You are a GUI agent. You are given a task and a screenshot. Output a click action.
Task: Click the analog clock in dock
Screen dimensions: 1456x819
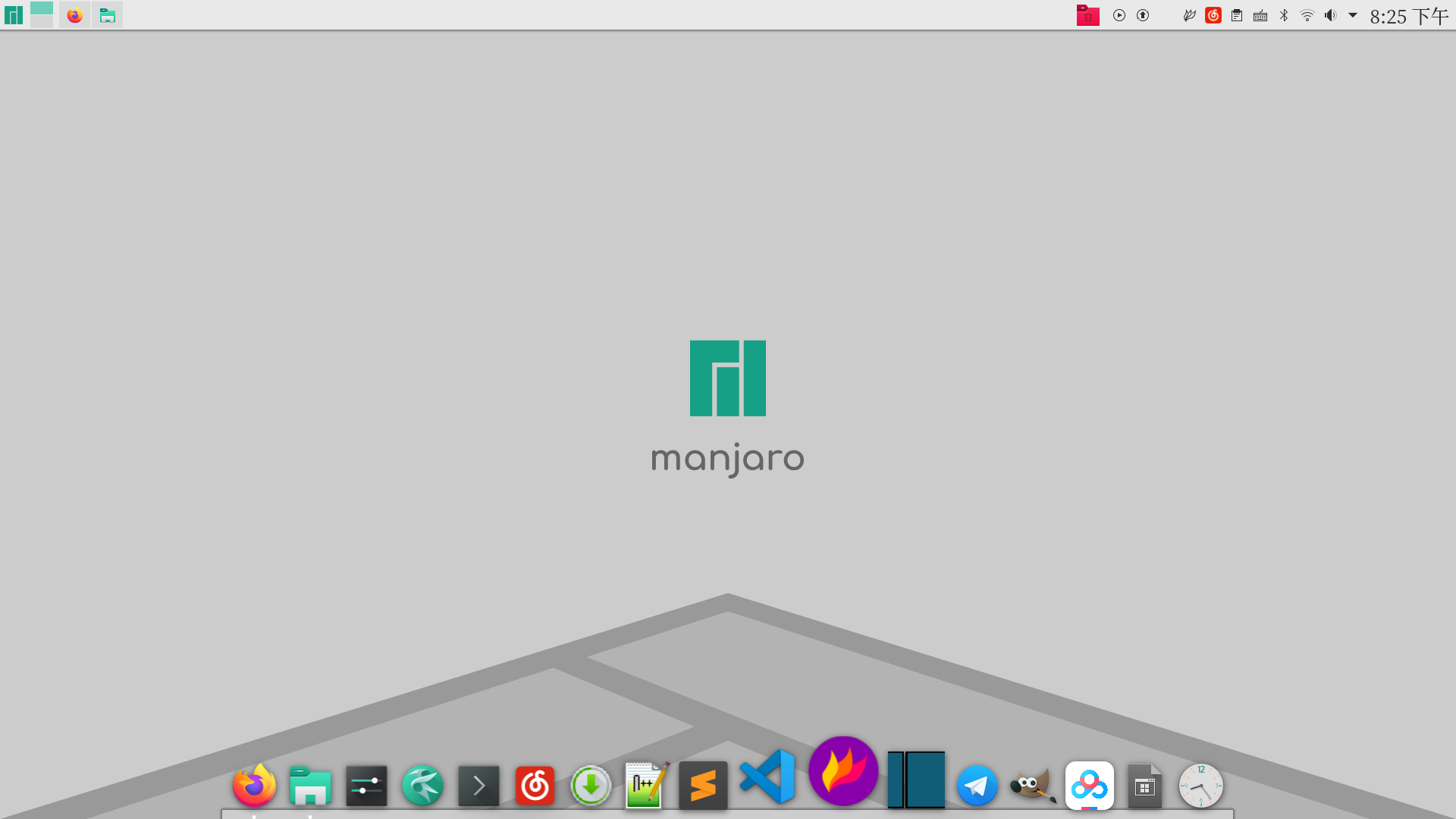tap(1201, 786)
